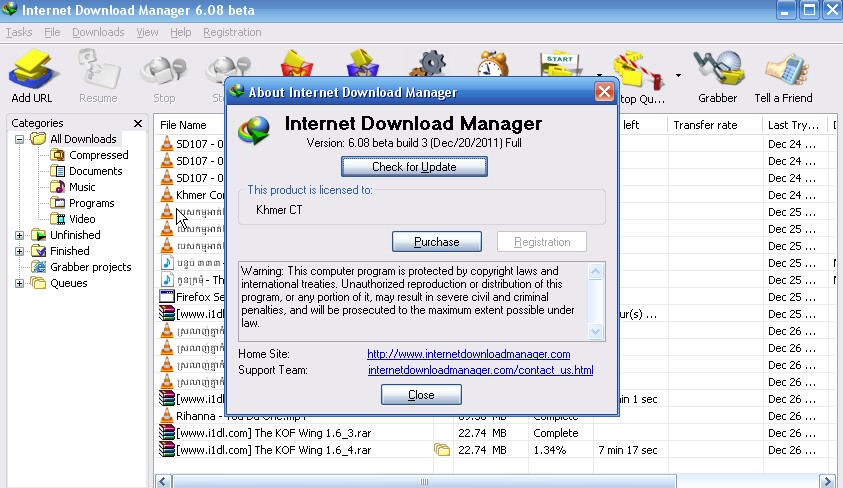The width and height of the screenshot is (843, 488).
Task: Open the Tasks menu
Action: [19, 32]
